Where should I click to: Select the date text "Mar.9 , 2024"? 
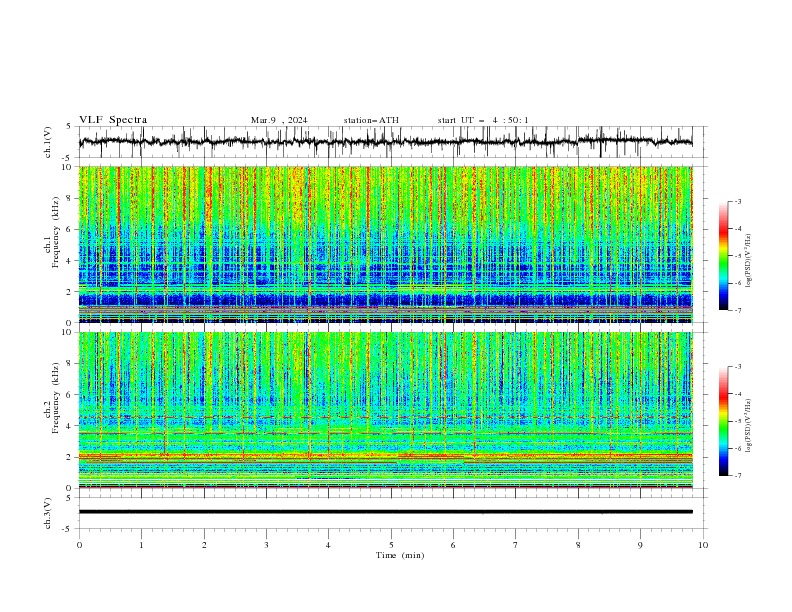[279, 120]
